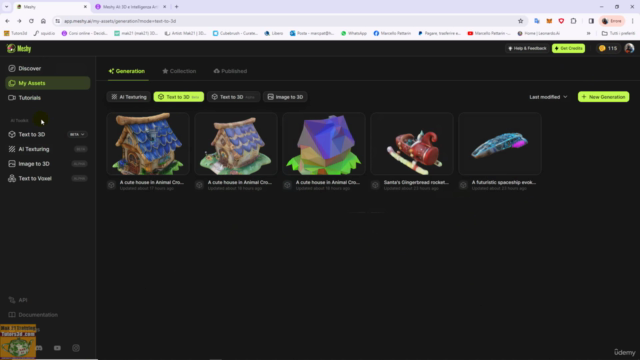The width and height of the screenshot is (640, 360).
Task: Select the Text to 3D Alpha filter
Action: tap(233, 97)
